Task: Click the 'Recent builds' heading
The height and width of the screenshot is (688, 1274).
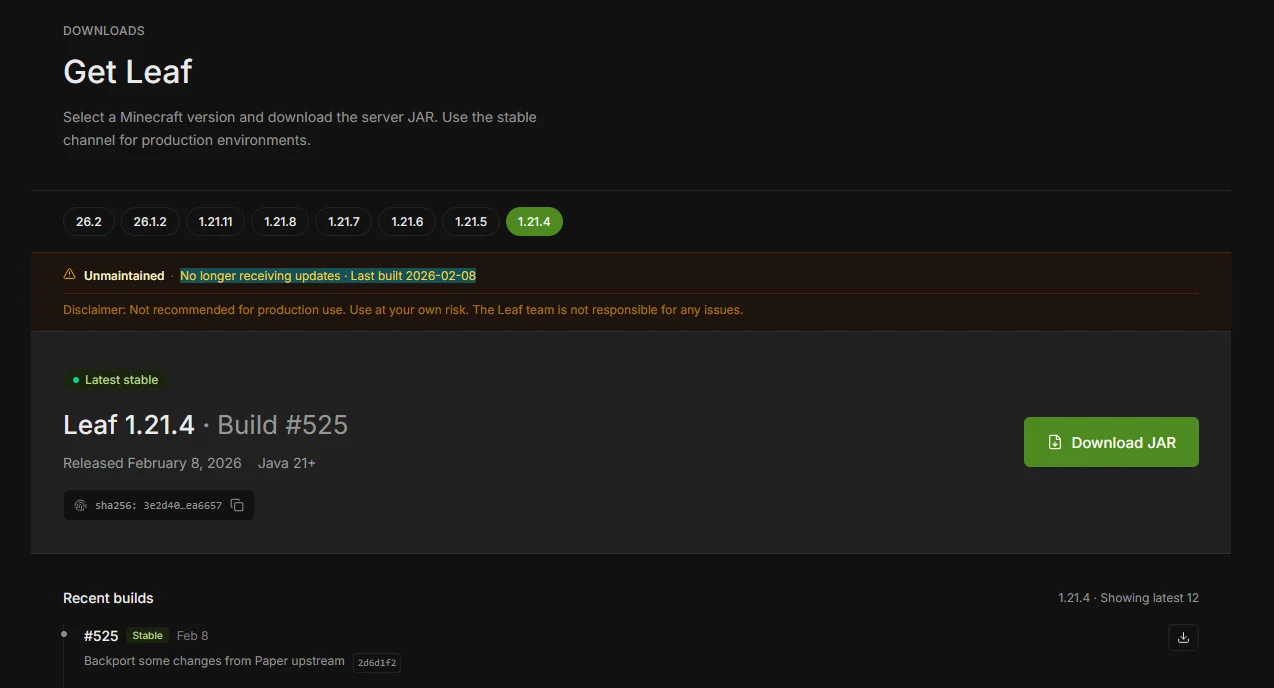Action: point(108,598)
